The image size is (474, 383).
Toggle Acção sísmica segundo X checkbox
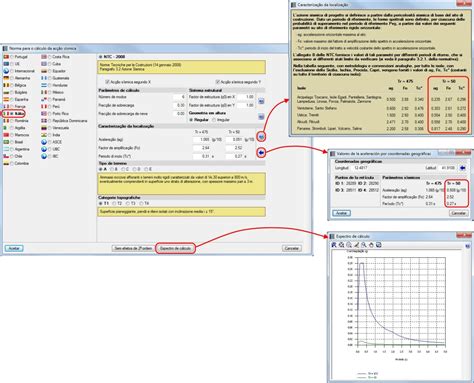107,82
